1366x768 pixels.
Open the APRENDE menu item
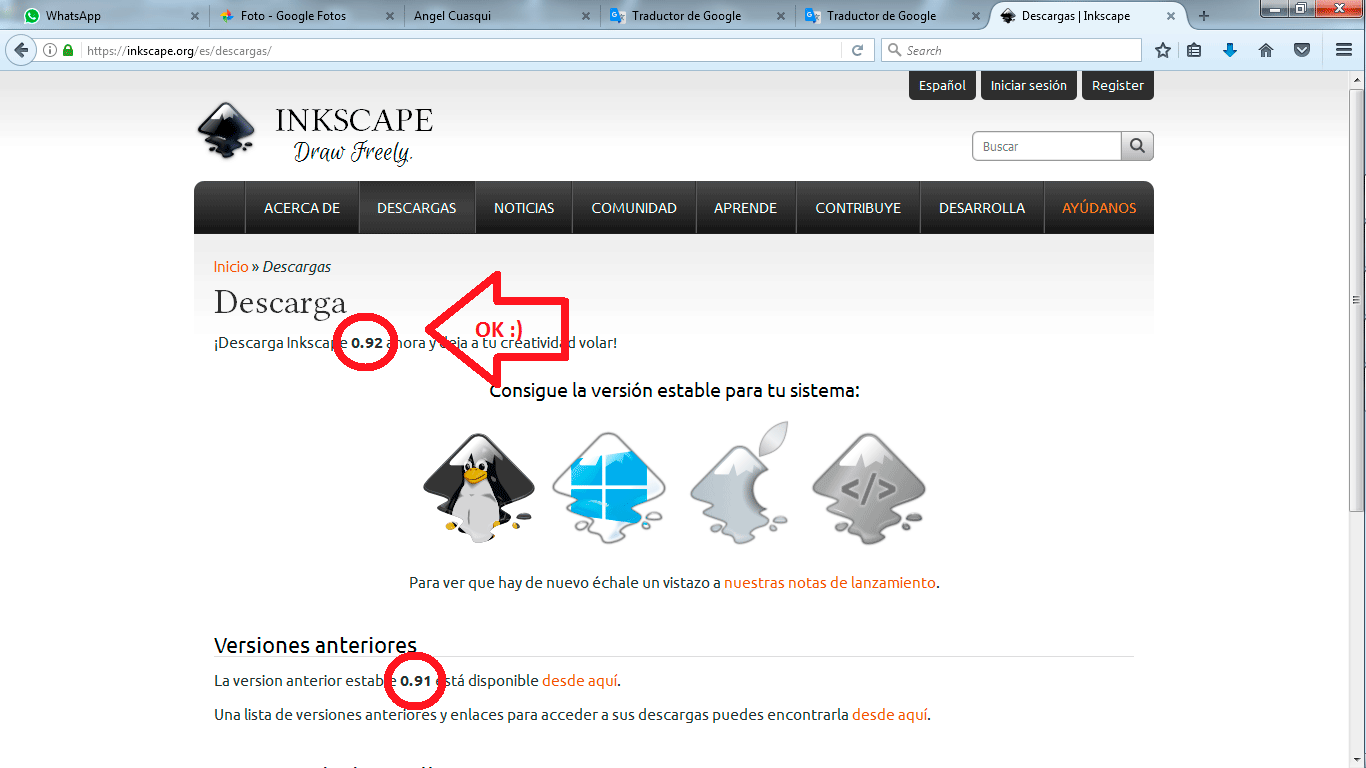pyautogui.click(x=746, y=208)
